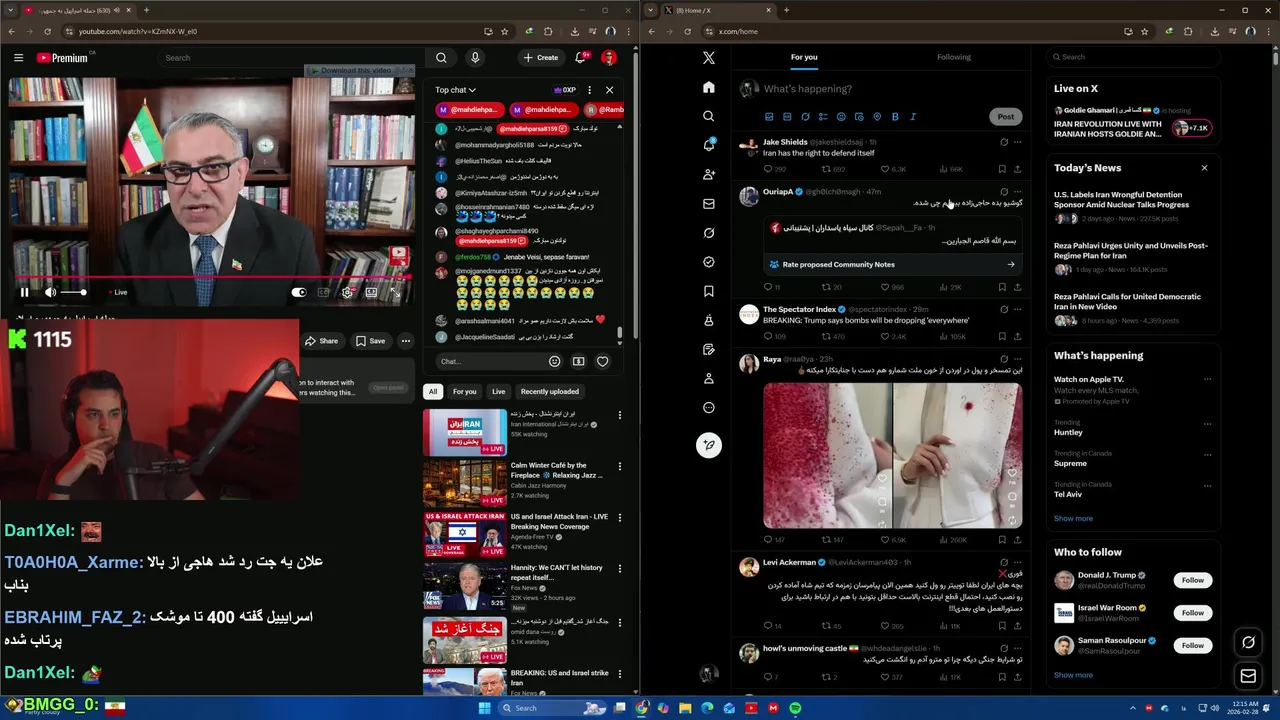Image resolution: width=1280 pixels, height=720 pixels.
Task: Open YouTube player settings gear
Action: [347, 292]
